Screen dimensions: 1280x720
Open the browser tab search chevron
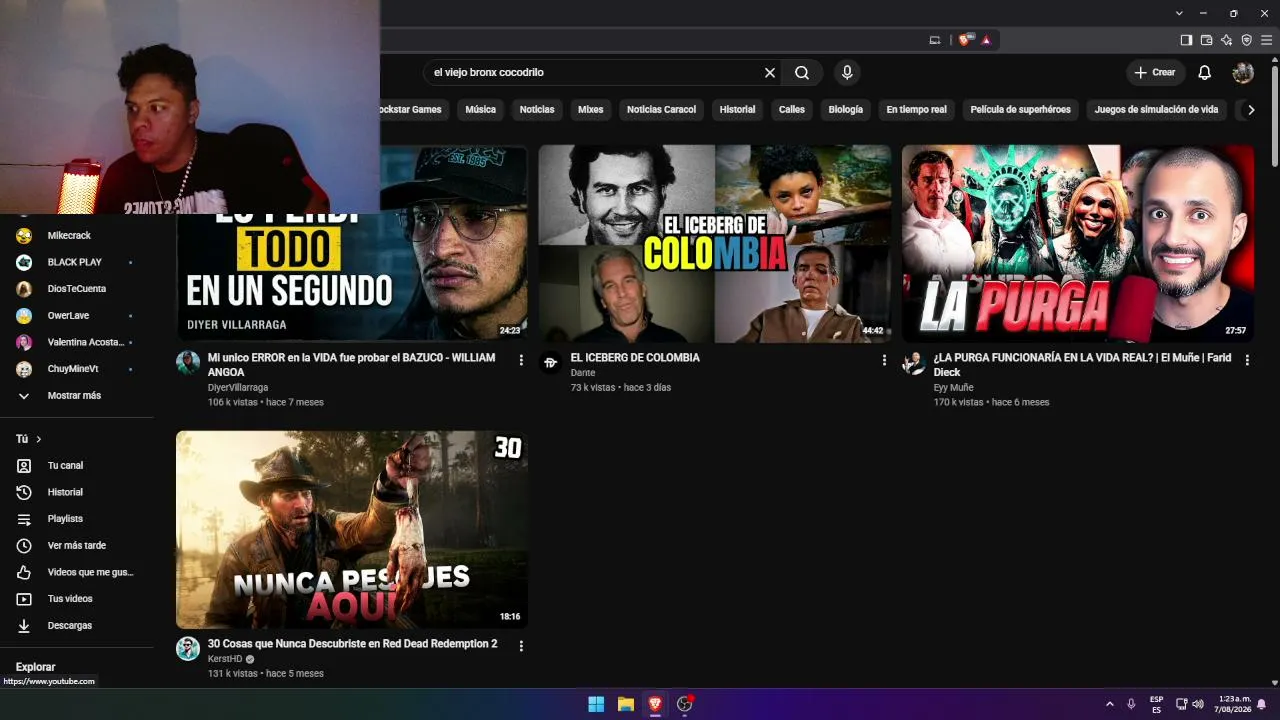1179,13
